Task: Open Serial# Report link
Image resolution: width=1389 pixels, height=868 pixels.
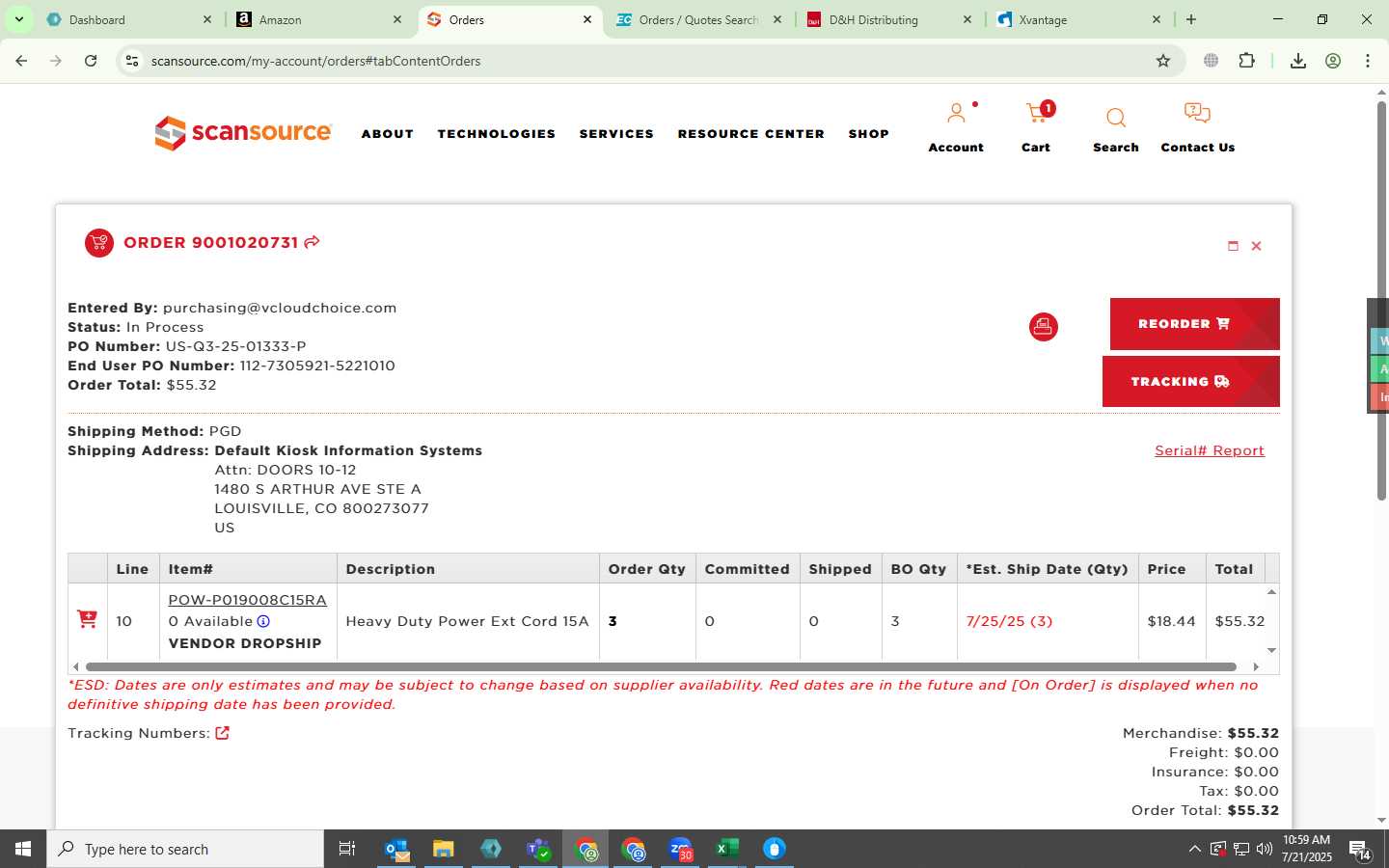Action: pos(1210,450)
